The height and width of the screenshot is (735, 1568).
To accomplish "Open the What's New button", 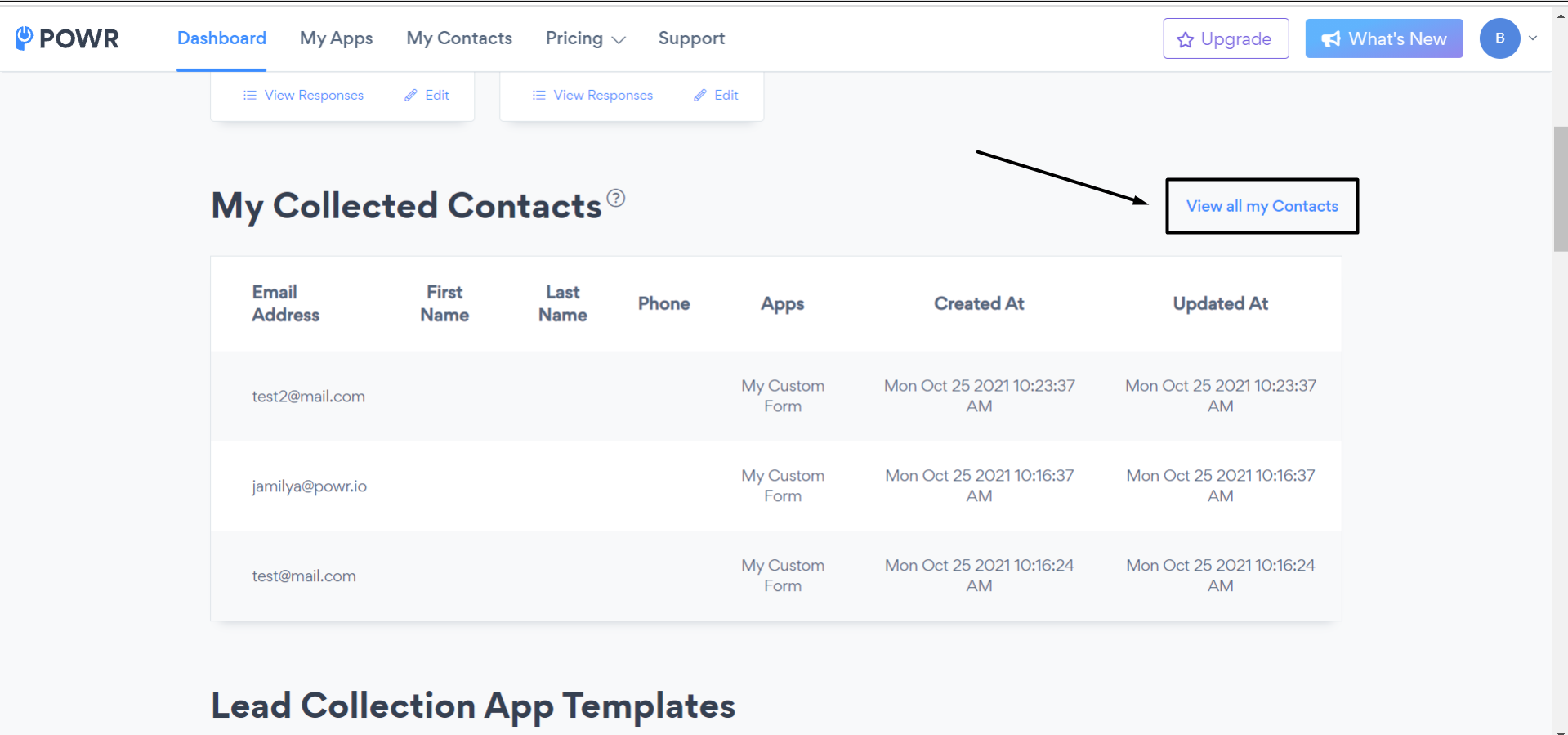I will point(1383,38).
